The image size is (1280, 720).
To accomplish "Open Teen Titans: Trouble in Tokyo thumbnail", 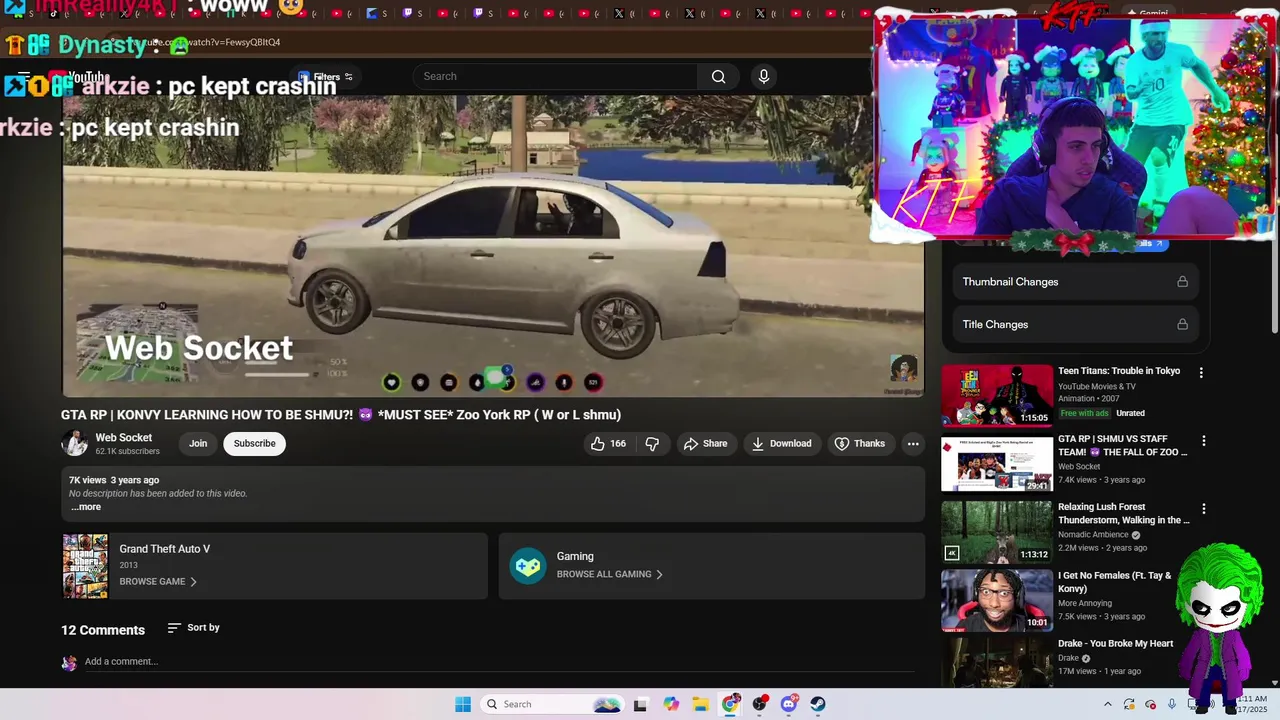I will [997, 395].
